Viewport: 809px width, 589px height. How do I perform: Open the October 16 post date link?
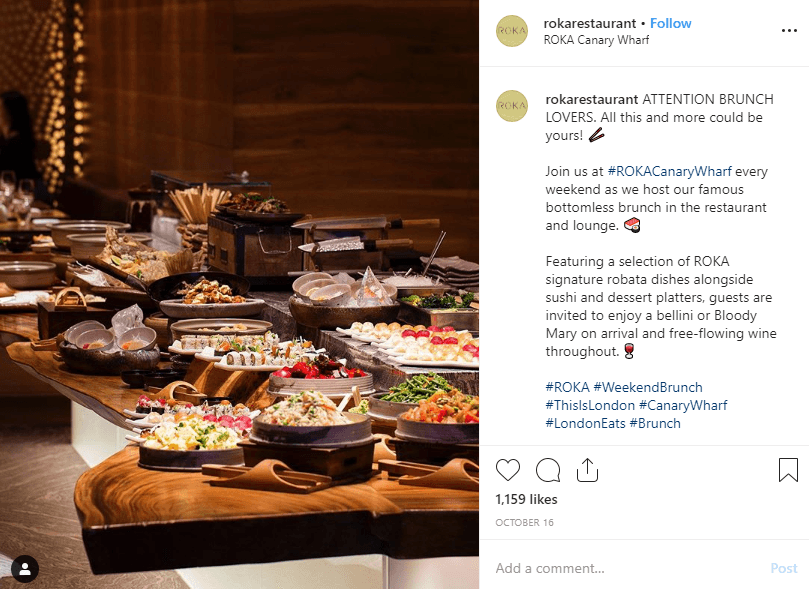[524, 522]
